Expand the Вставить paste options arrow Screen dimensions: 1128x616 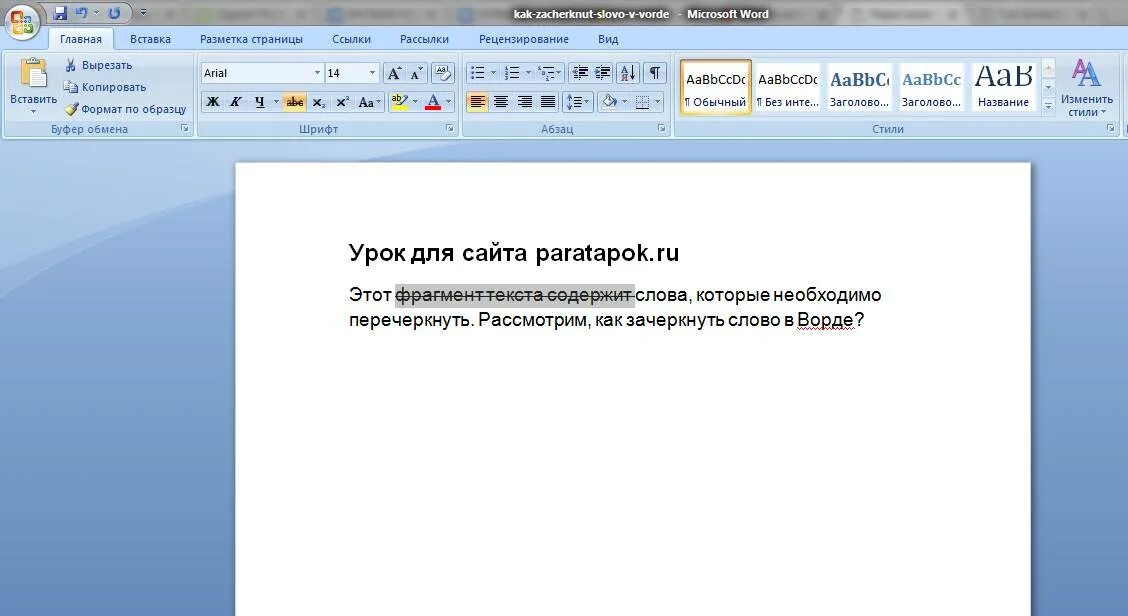33,112
